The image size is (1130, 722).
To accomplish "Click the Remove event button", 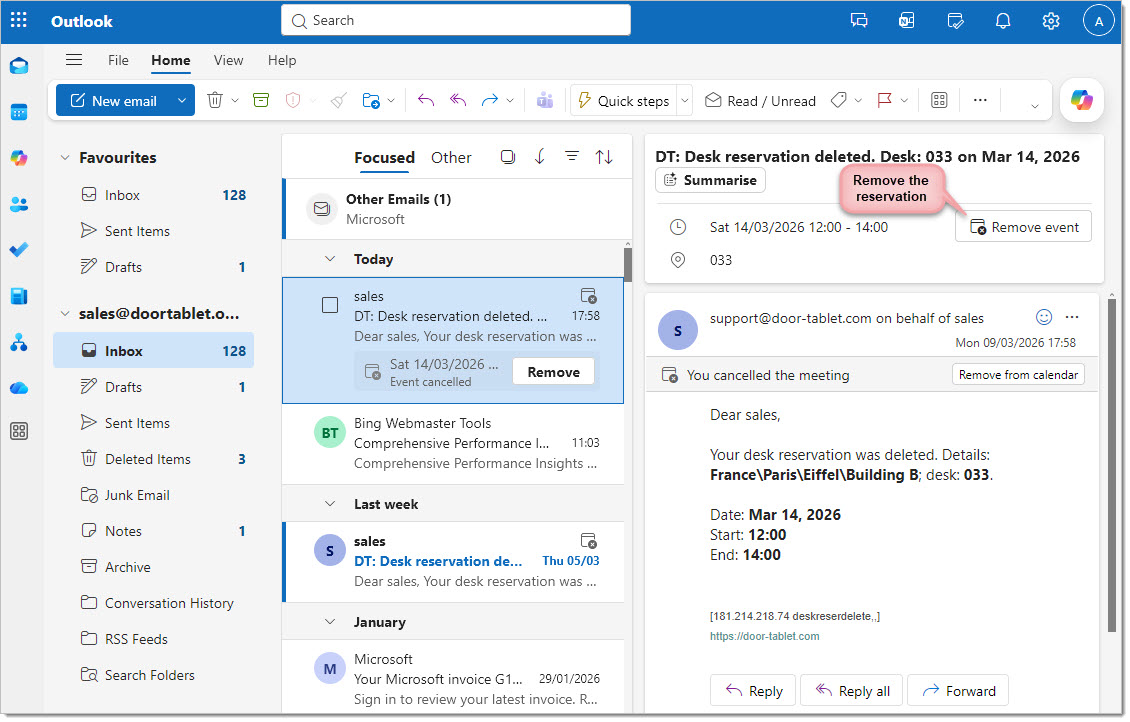I will coord(1023,227).
